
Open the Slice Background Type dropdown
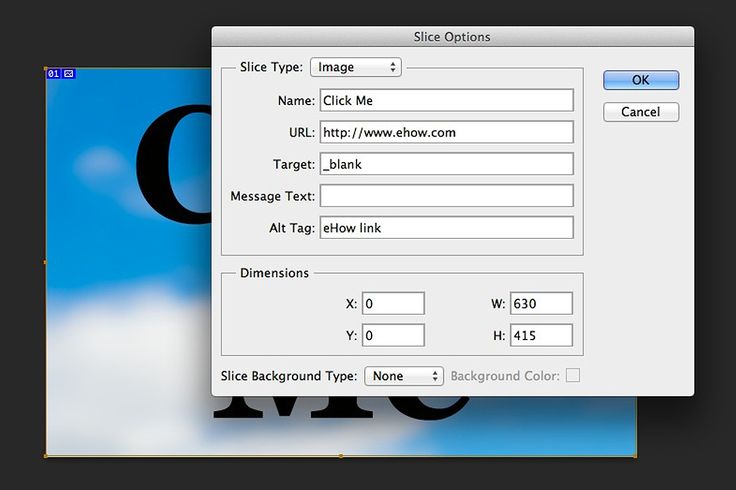pyautogui.click(x=404, y=376)
